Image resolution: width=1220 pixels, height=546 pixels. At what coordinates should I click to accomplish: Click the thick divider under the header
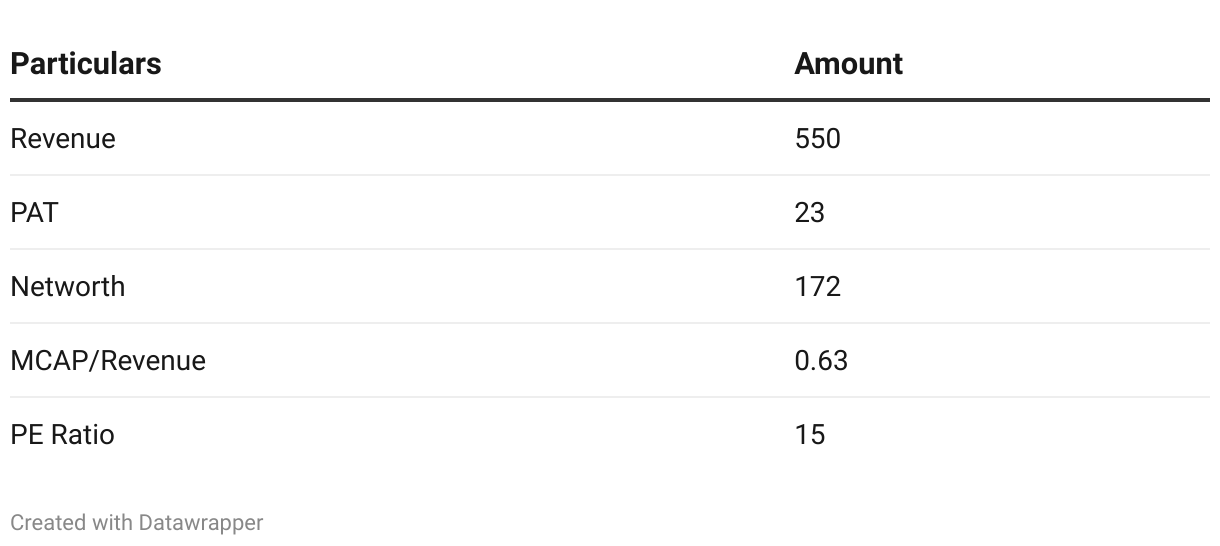(610, 100)
